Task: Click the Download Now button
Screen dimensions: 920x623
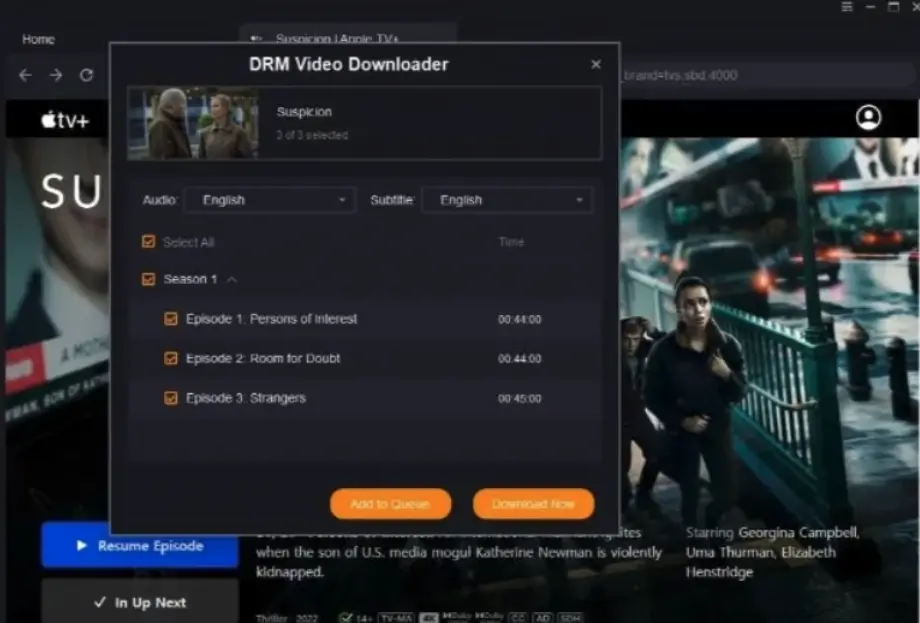Action: click(x=533, y=503)
